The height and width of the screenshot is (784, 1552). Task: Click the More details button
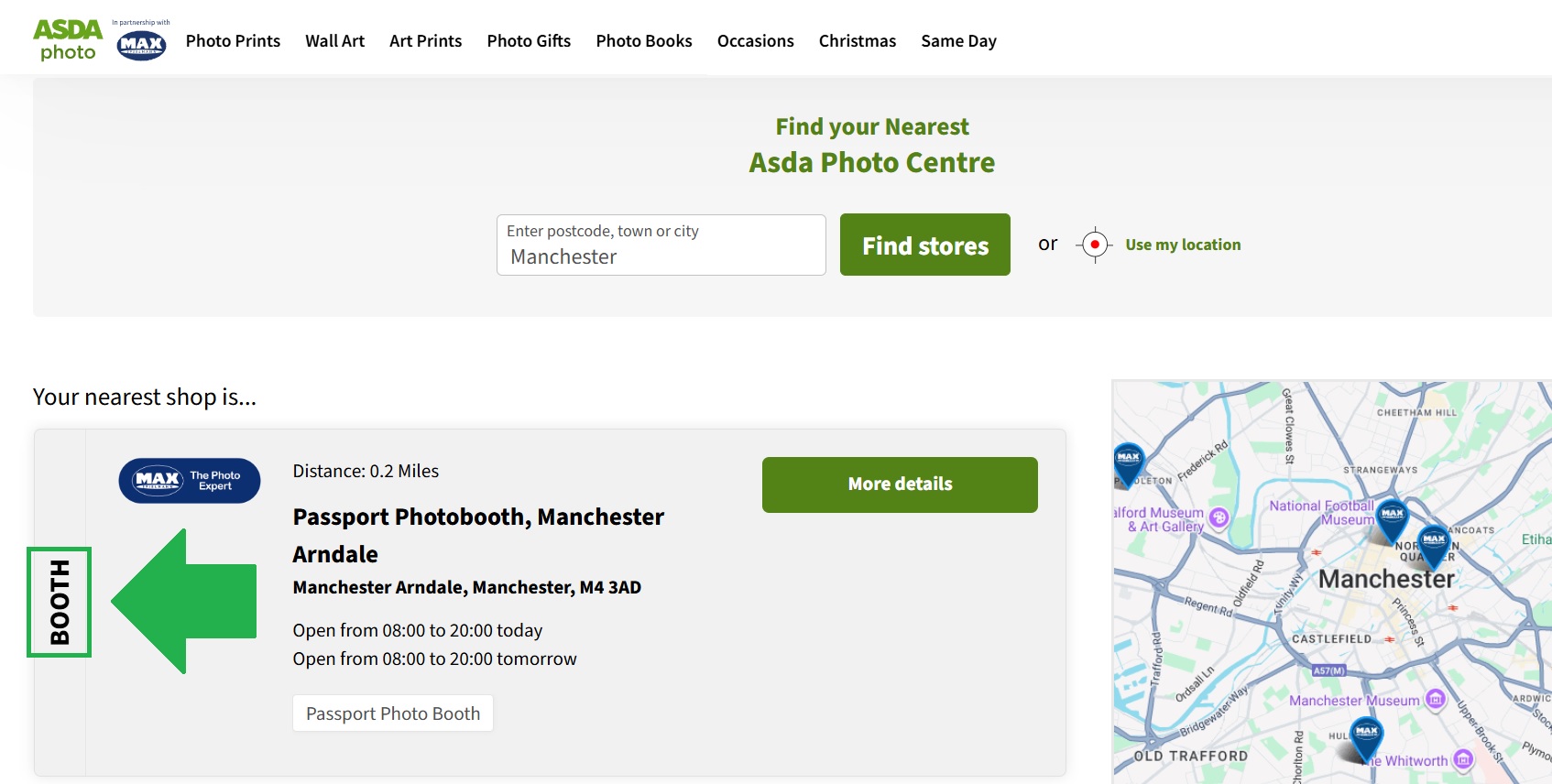click(899, 484)
